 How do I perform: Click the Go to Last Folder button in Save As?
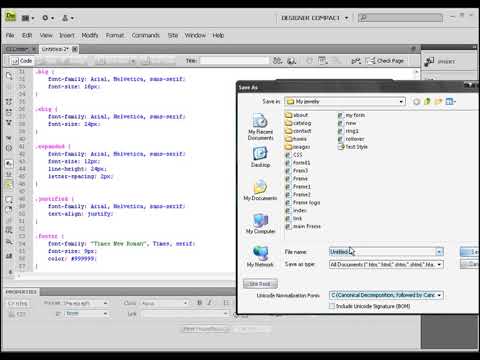416,102
